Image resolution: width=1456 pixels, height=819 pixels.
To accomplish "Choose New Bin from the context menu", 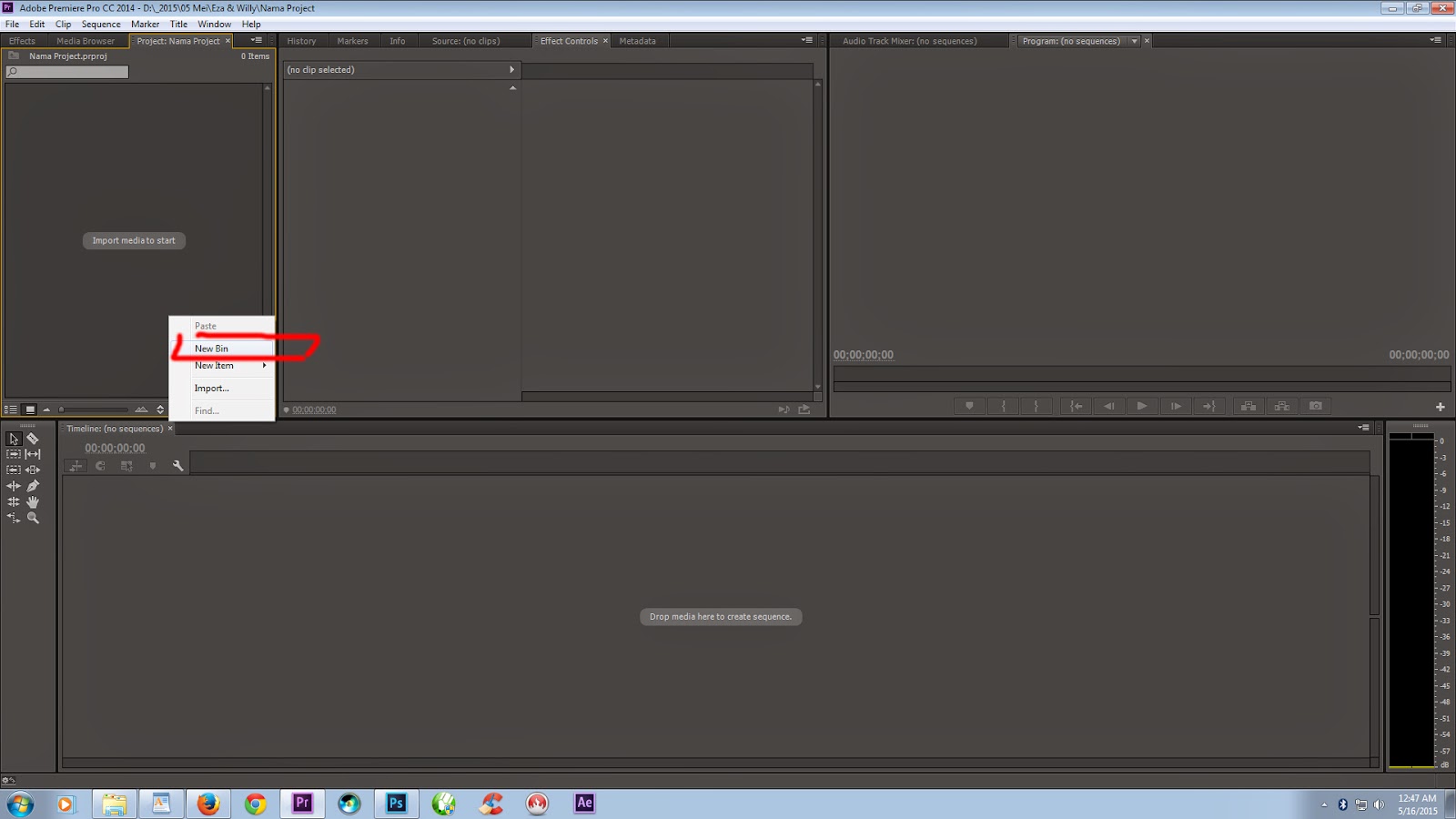I will [211, 348].
